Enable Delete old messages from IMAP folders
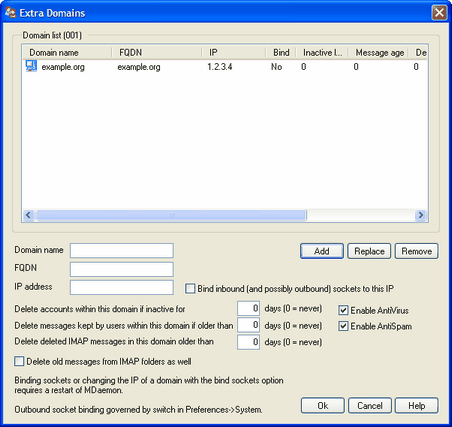Image resolution: width=452 pixels, height=427 pixels. pos(19,361)
